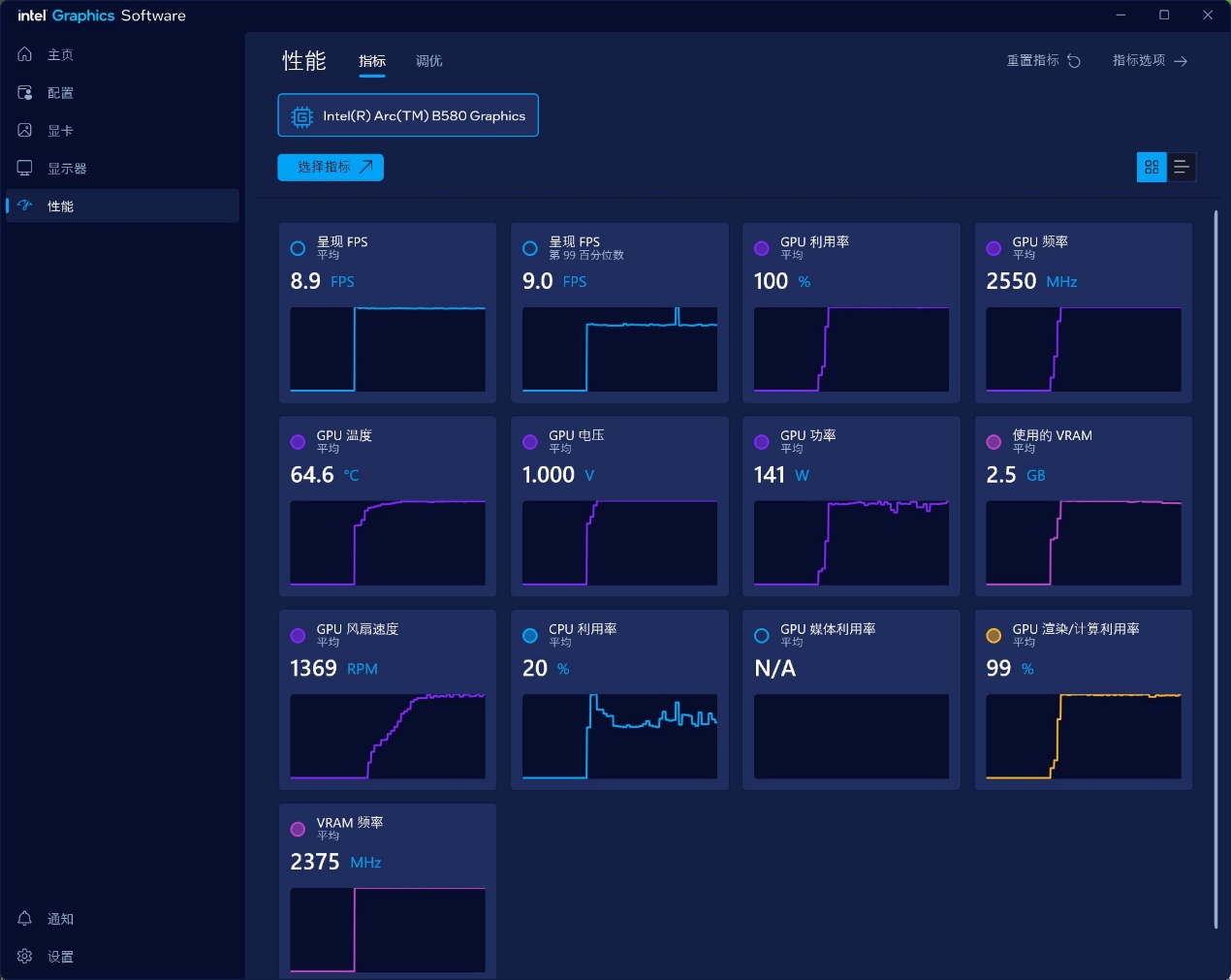The height and width of the screenshot is (980, 1231).
Task: Select the Intel(R) Arc(TM) B580 Graphics card button
Action: click(408, 115)
